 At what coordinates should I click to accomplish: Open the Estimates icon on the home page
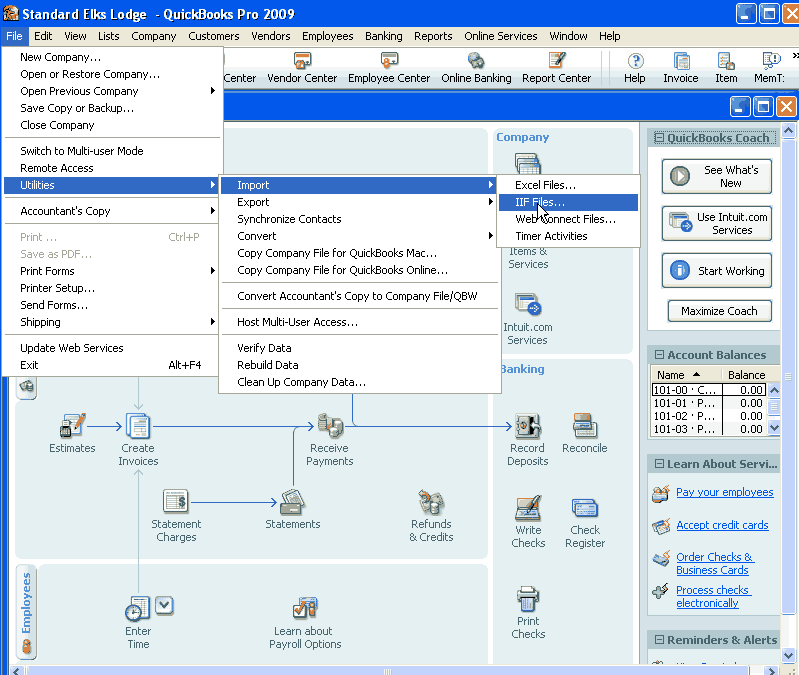pos(72,426)
